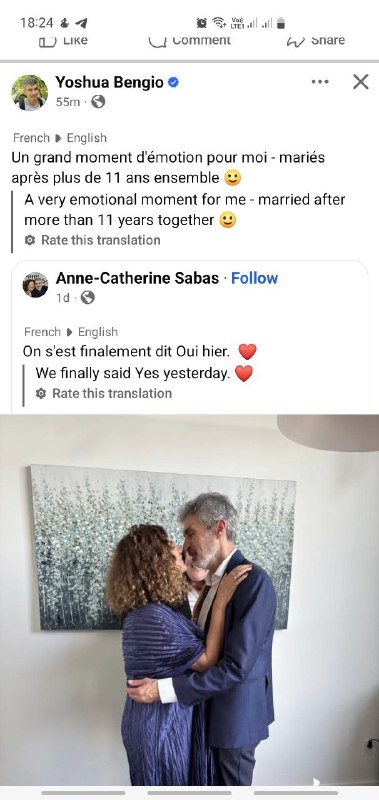
Task: Rate this translation on shared post
Action: [112, 393]
